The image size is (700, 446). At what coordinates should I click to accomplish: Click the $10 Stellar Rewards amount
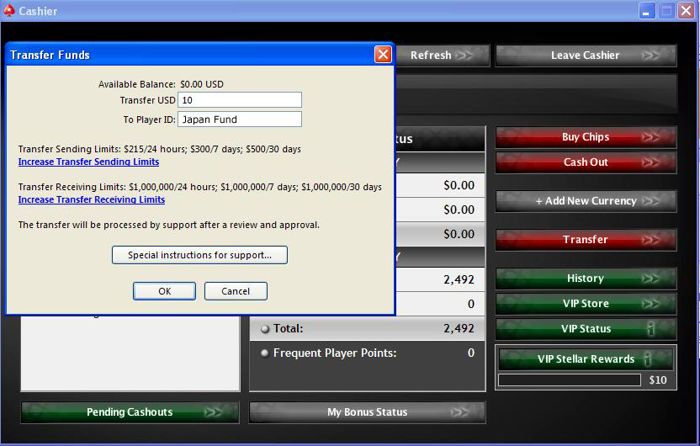(658, 380)
